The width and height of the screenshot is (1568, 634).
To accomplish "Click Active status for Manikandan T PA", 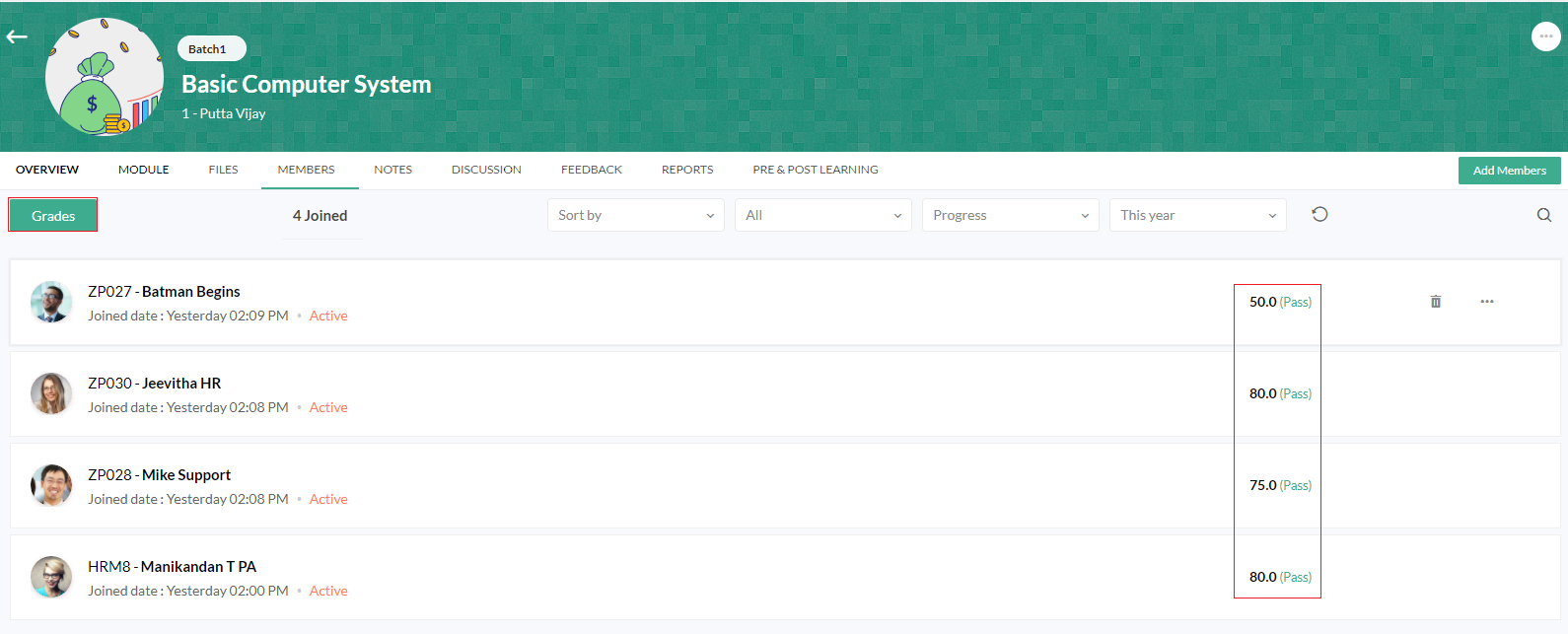I will (x=328, y=591).
